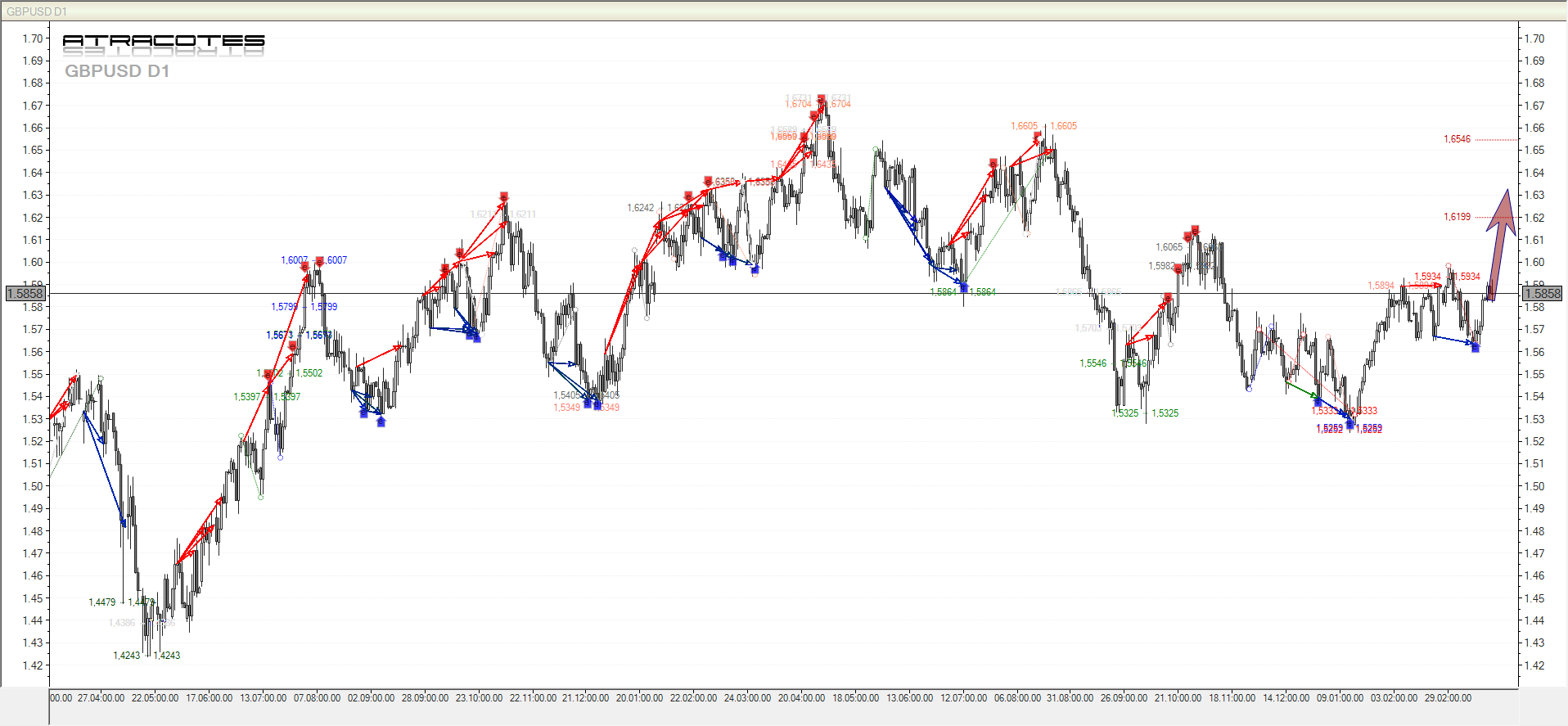This screenshot has height=726, width=1568.
Task: Click 1.69 on the right price axis
Action: tap(1534, 61)
